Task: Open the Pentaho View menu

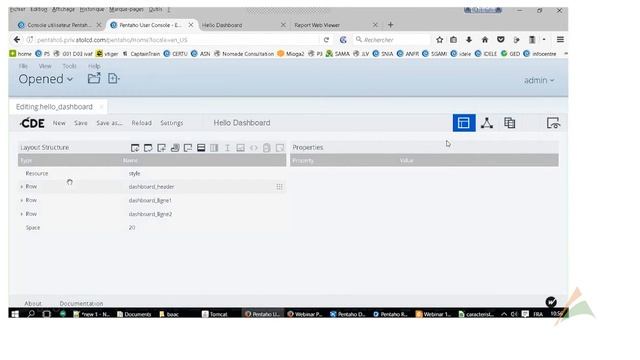Action: [45, 66]
